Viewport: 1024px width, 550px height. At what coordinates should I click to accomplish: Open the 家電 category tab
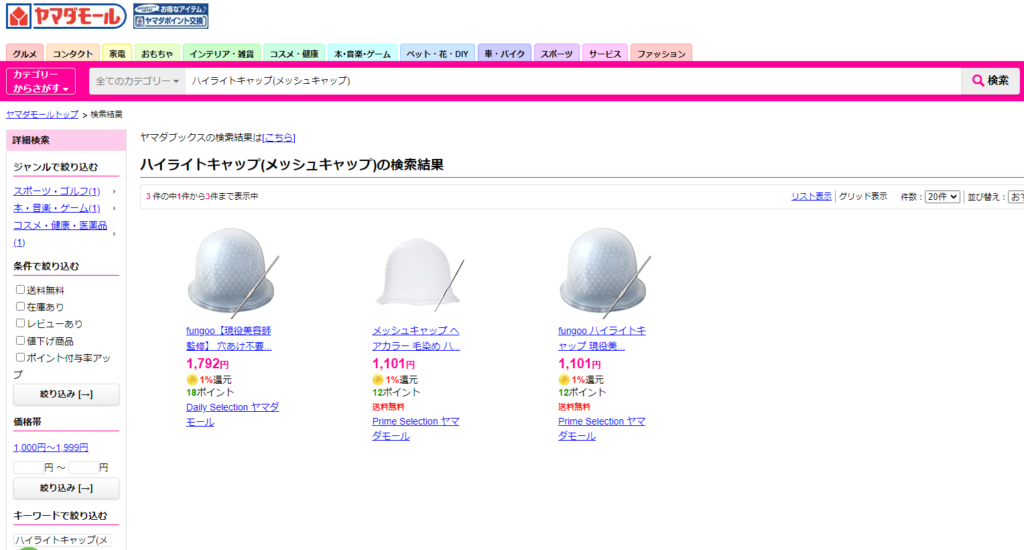click(x=117, y=54)
